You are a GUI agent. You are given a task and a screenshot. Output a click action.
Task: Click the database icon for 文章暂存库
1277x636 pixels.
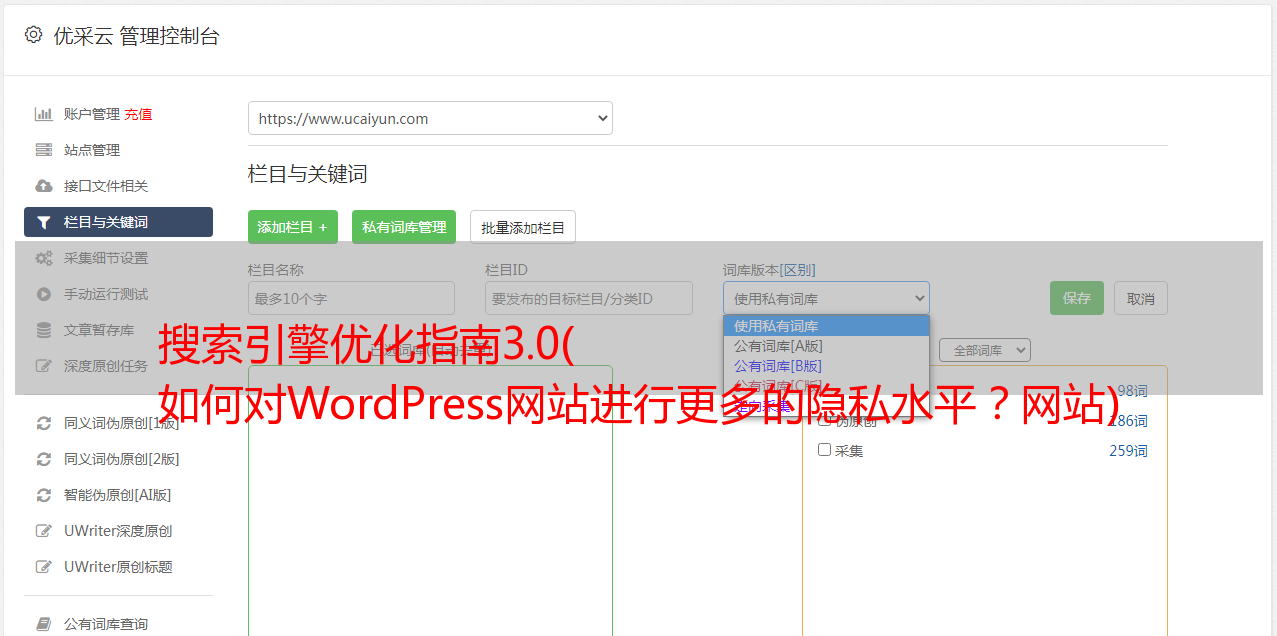(x=43, y=330)
